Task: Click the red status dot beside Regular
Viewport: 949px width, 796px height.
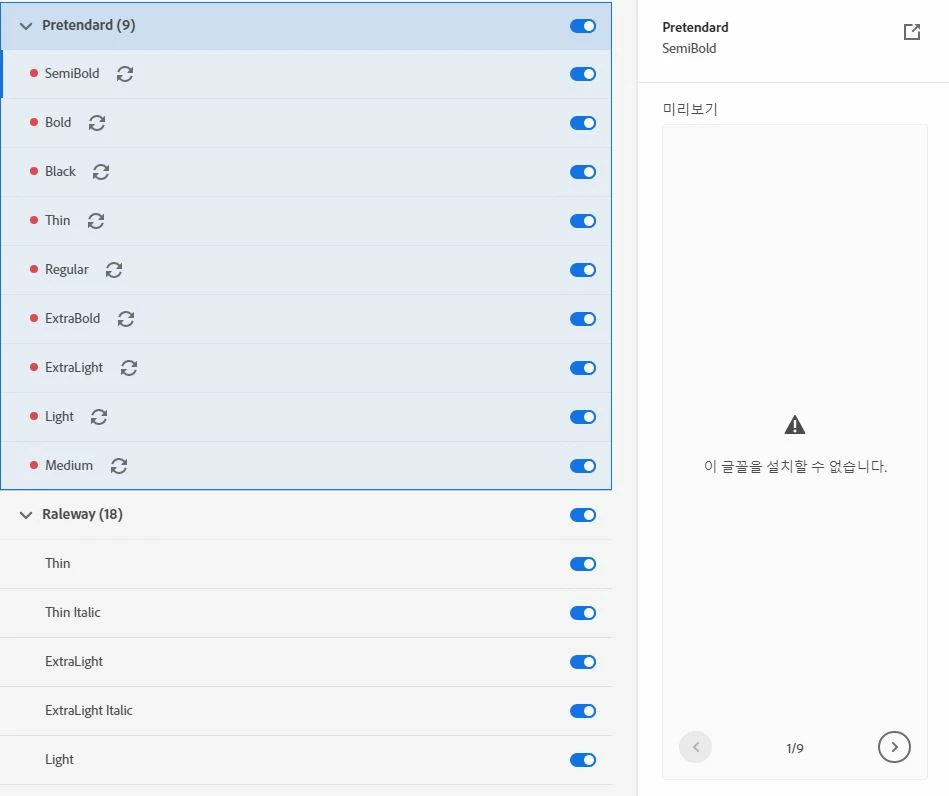Action: coord(34,269)
